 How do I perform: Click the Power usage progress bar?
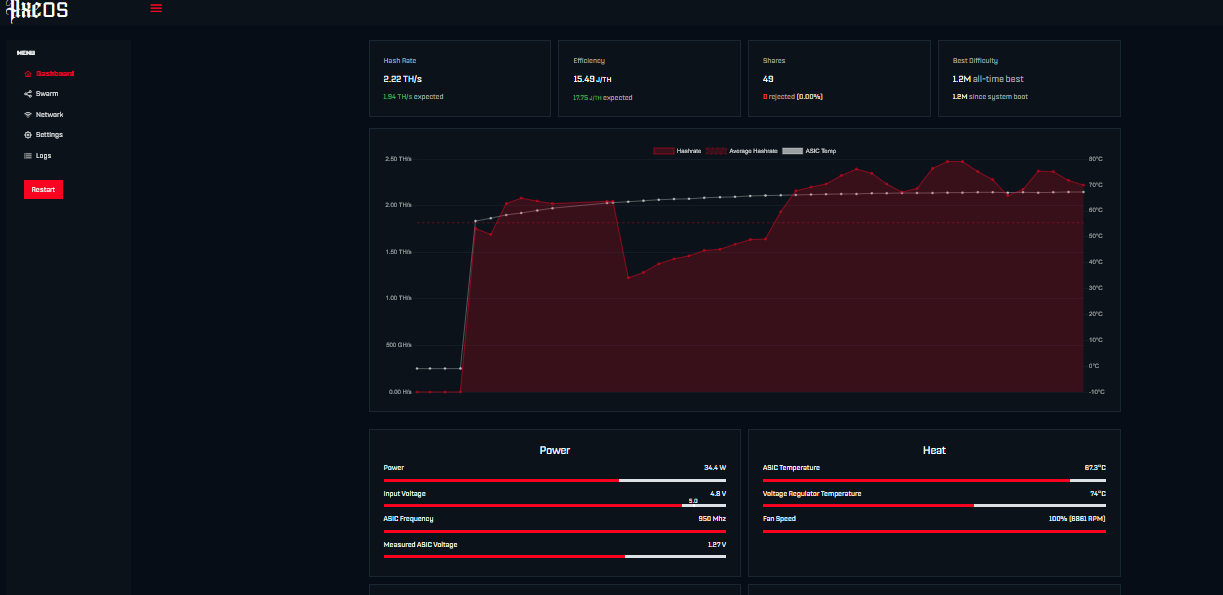click(x=554, y=480)
